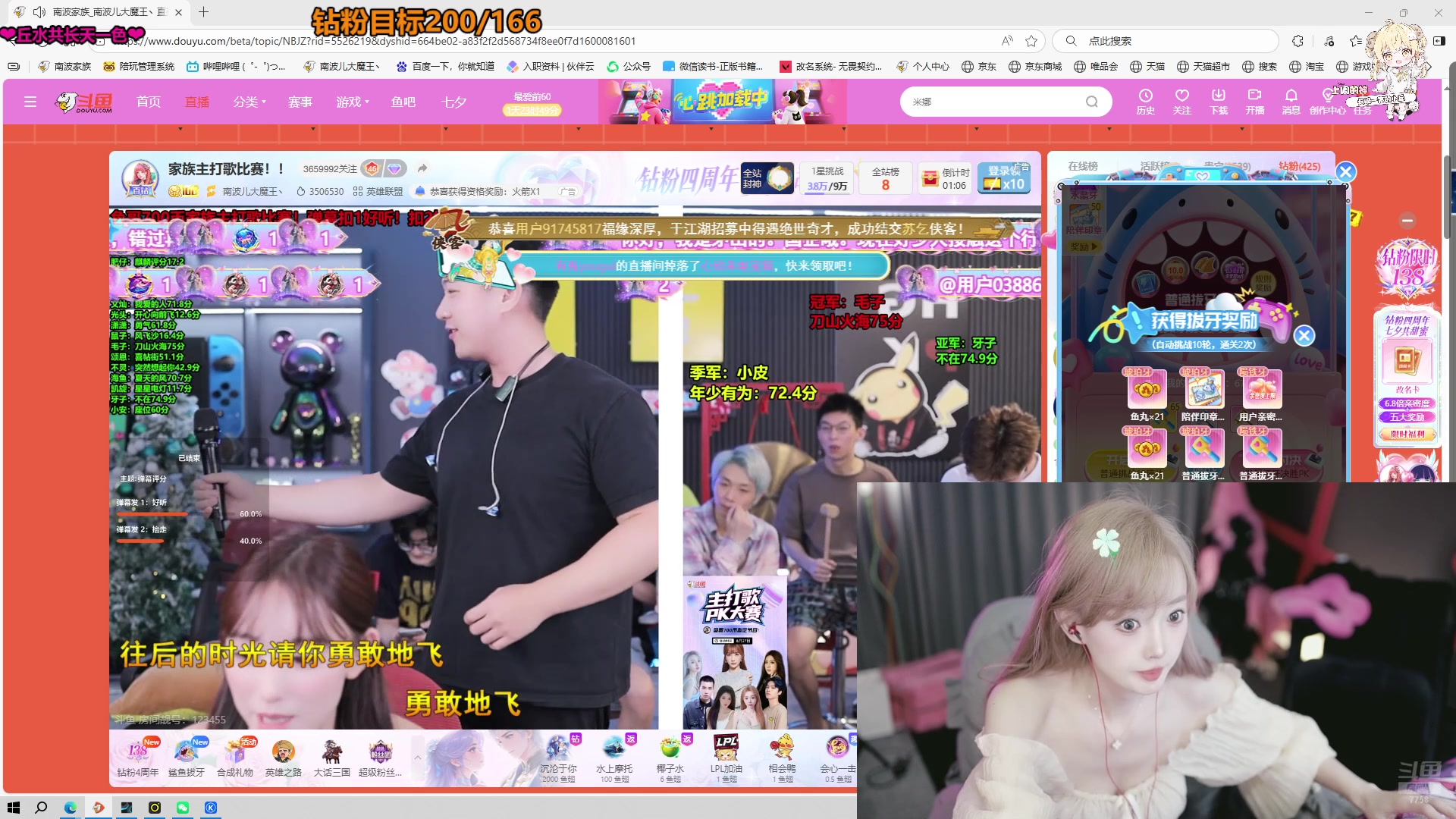Open the 全站榜 8 ranking
1456x819 pixels.
pyautogui.click(x=885, y=178)
